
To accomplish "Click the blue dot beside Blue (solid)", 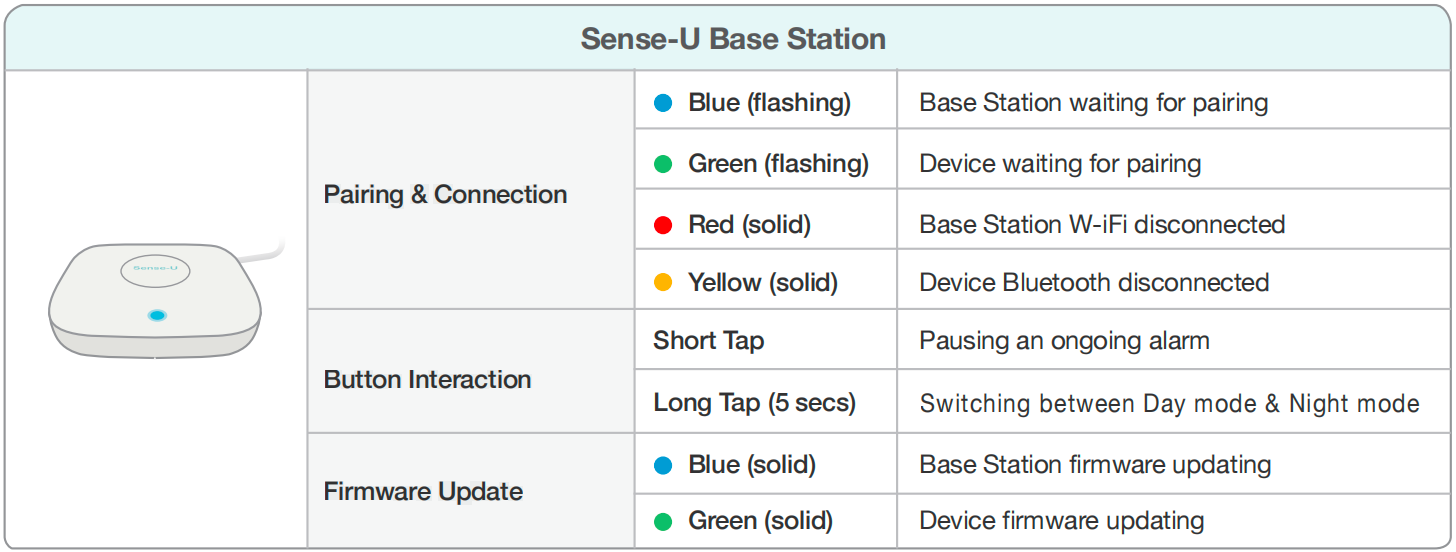I will tap(663, 465).
